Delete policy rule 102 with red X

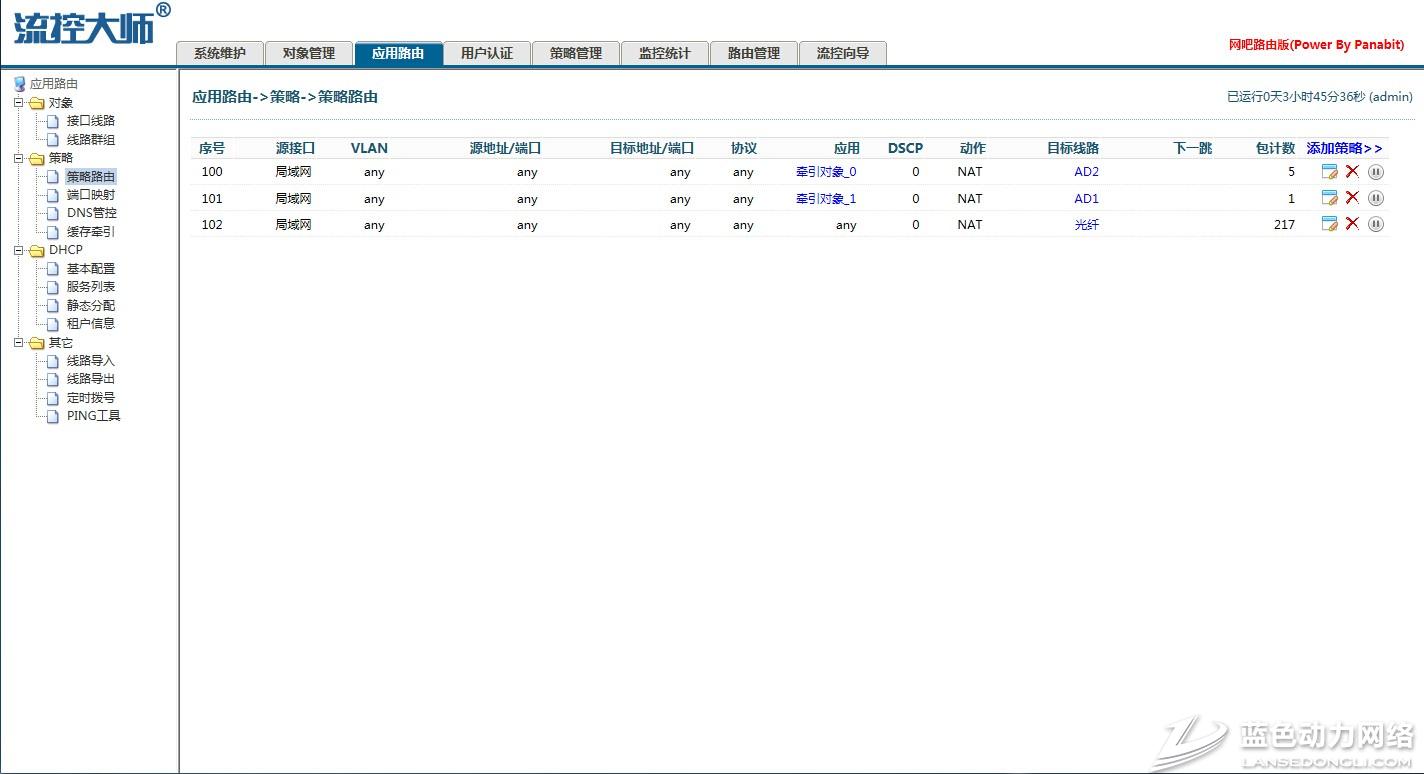(1352, 224)
